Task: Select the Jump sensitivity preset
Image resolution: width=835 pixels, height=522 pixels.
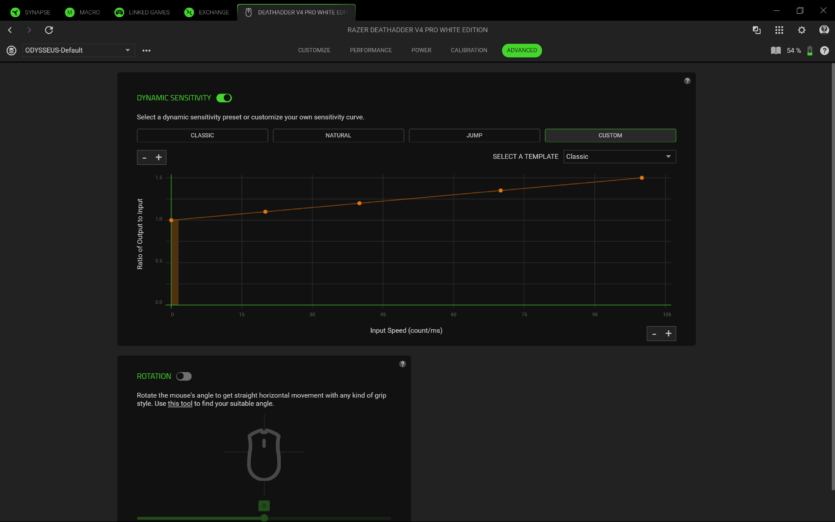Action: [x=474, y=135]
